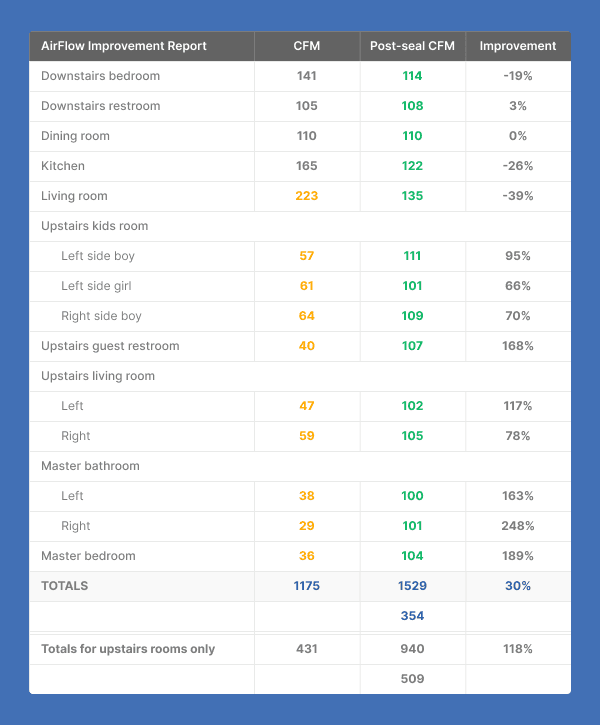Select the upstairs difference value 509
The image size is (600, 725).
click(x=412, y=679)
